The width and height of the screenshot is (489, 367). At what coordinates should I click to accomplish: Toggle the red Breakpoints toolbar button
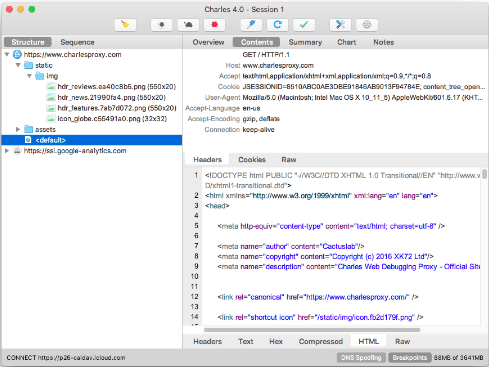click(214, 25)
